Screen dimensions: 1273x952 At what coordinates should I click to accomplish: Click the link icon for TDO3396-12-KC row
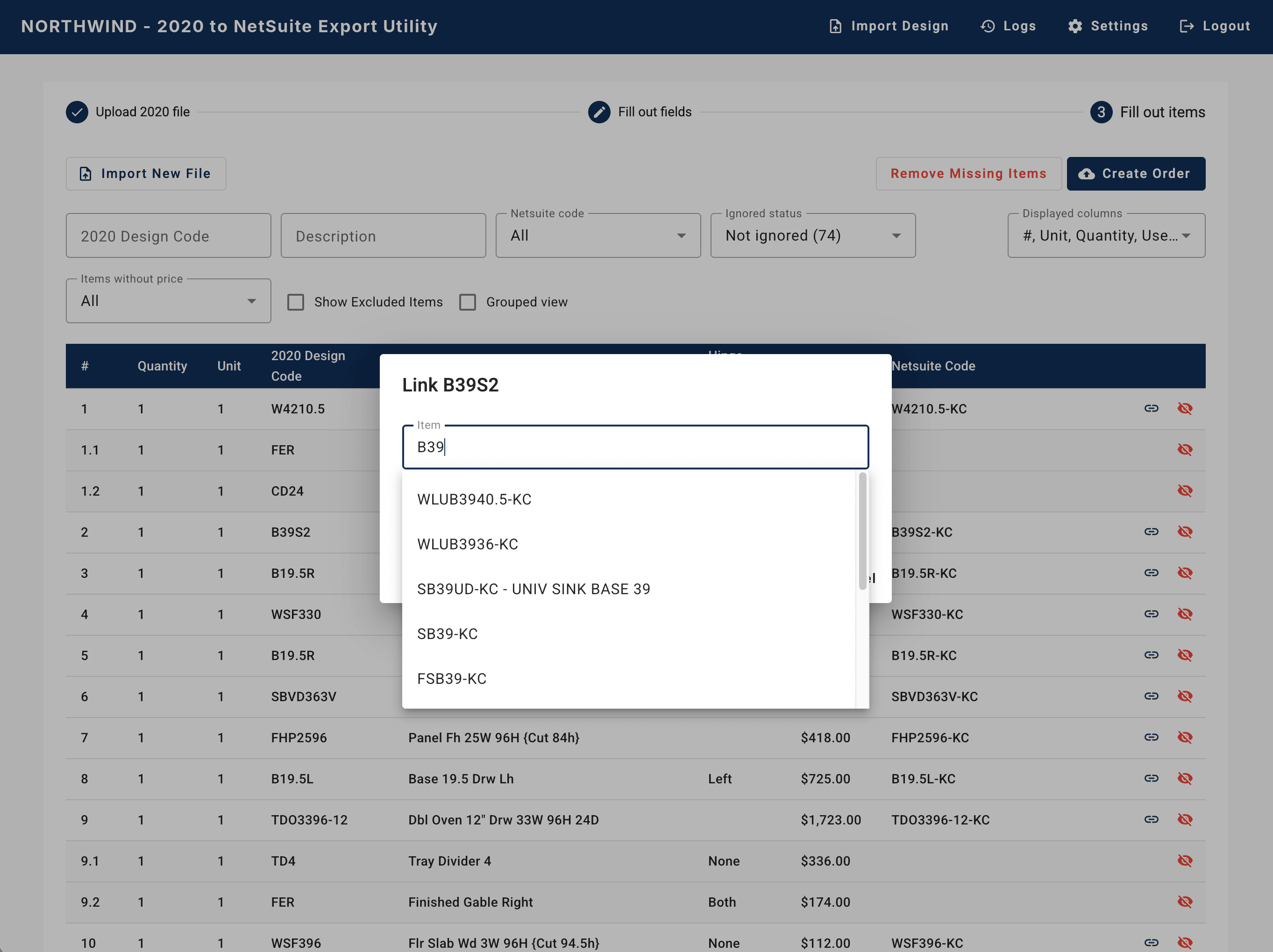tap(1151, 819)
